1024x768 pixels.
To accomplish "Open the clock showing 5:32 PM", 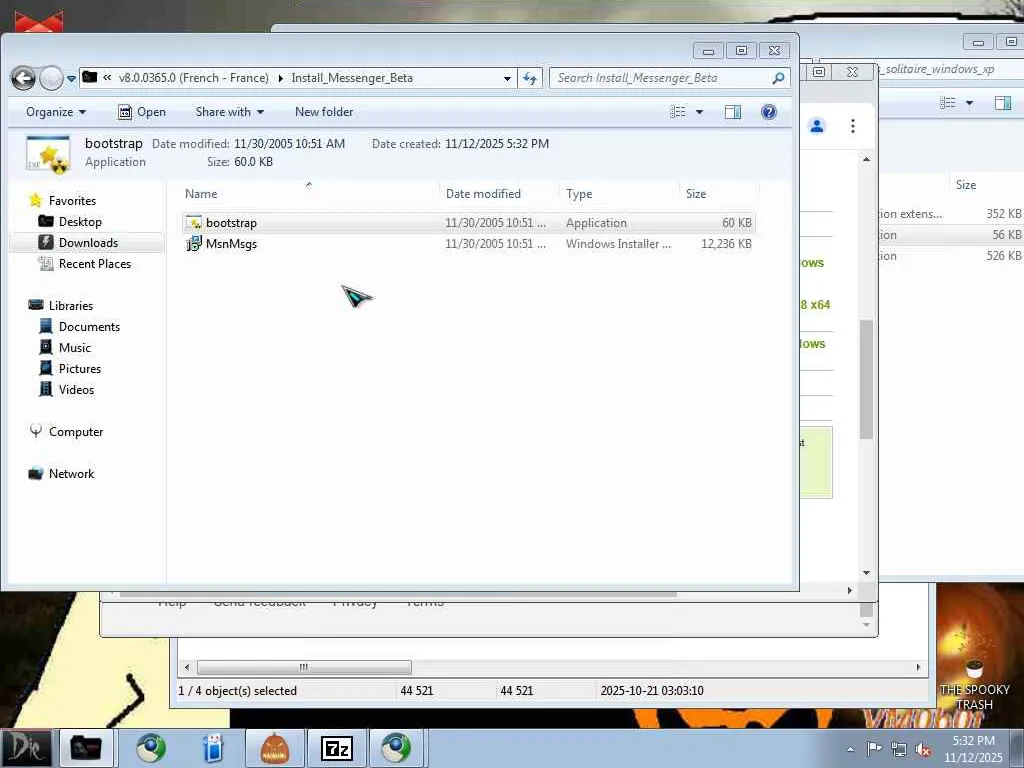I will (973, 748).
